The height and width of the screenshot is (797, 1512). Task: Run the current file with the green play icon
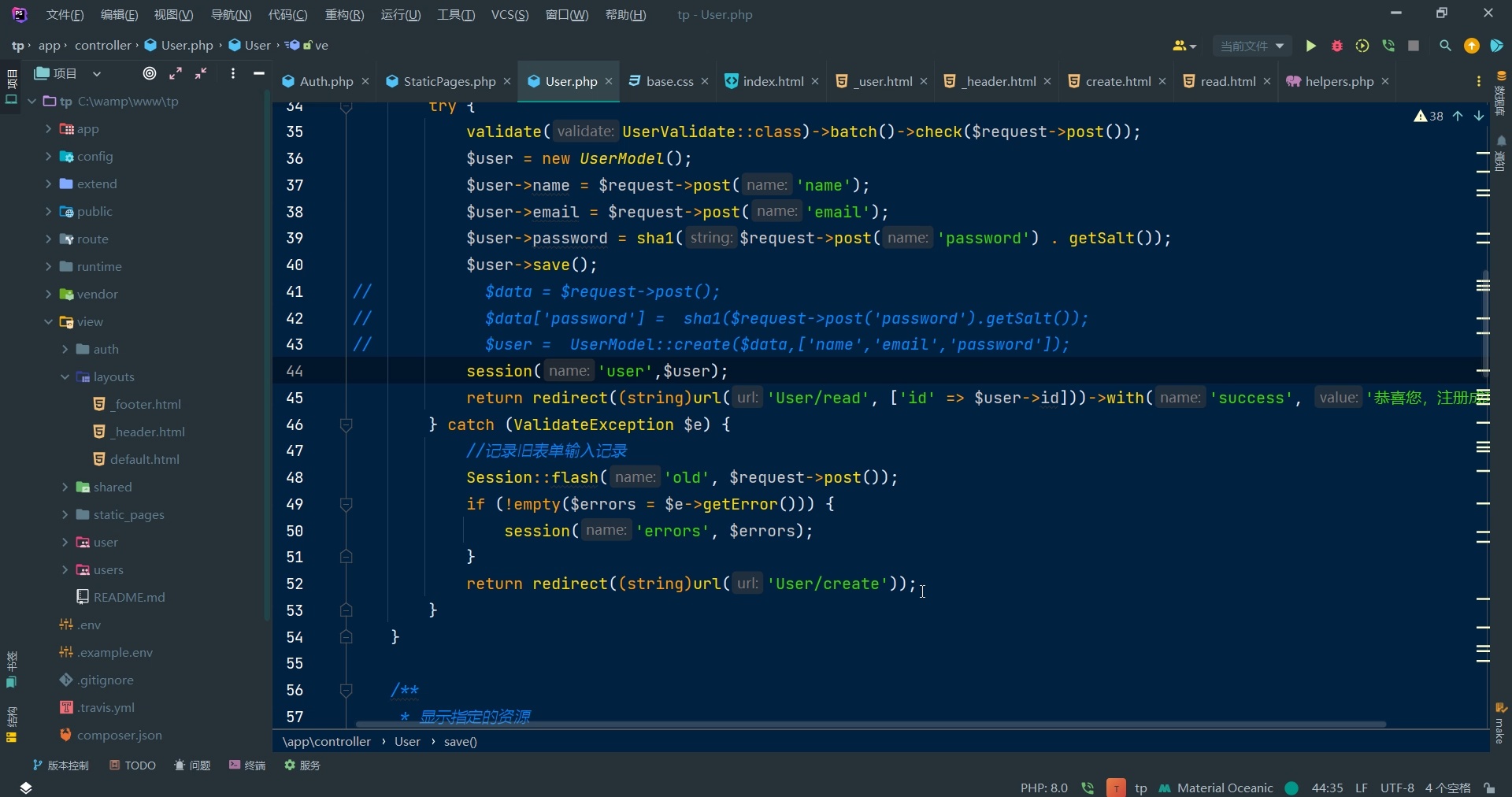tap(1310, 46)
